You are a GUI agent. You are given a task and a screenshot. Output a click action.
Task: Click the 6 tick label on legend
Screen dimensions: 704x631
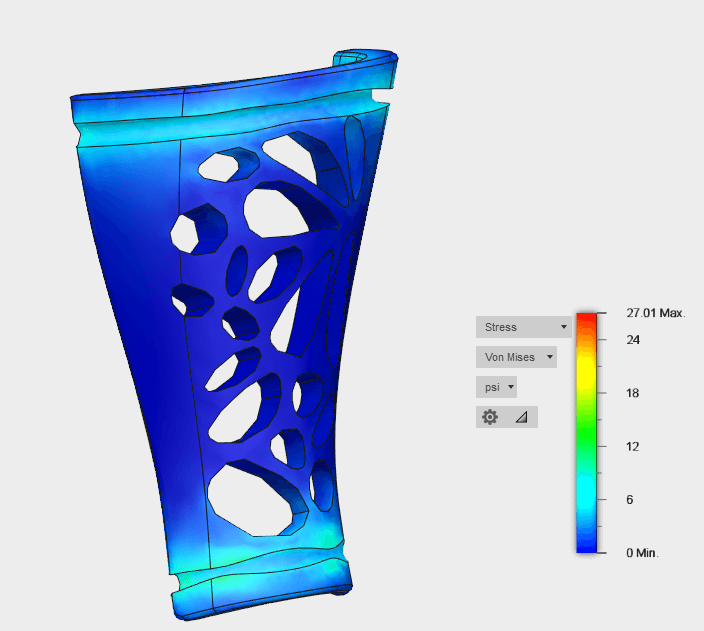630,500
